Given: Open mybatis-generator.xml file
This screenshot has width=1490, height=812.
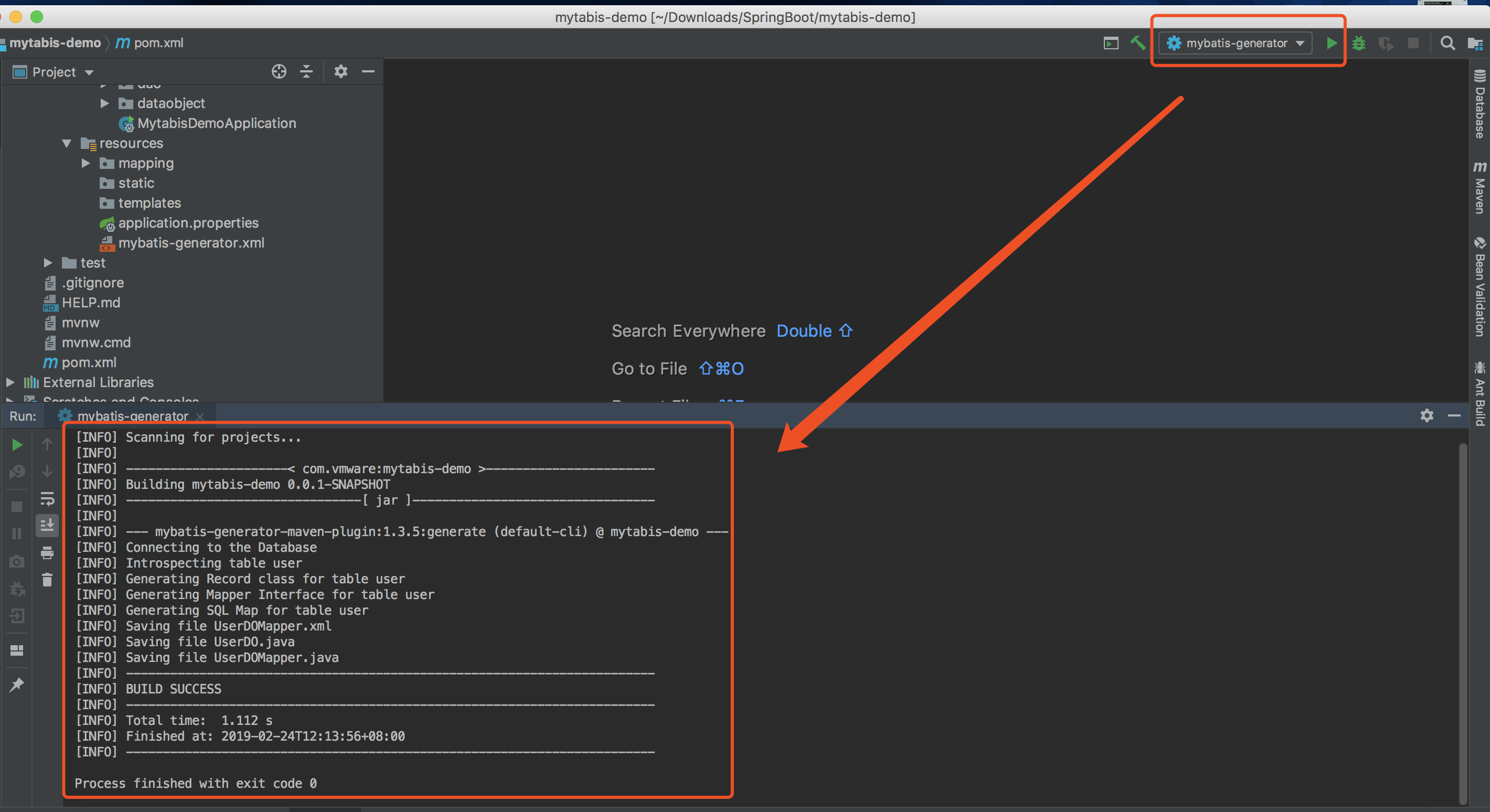Looking at the screenshot, I should 182,243.
